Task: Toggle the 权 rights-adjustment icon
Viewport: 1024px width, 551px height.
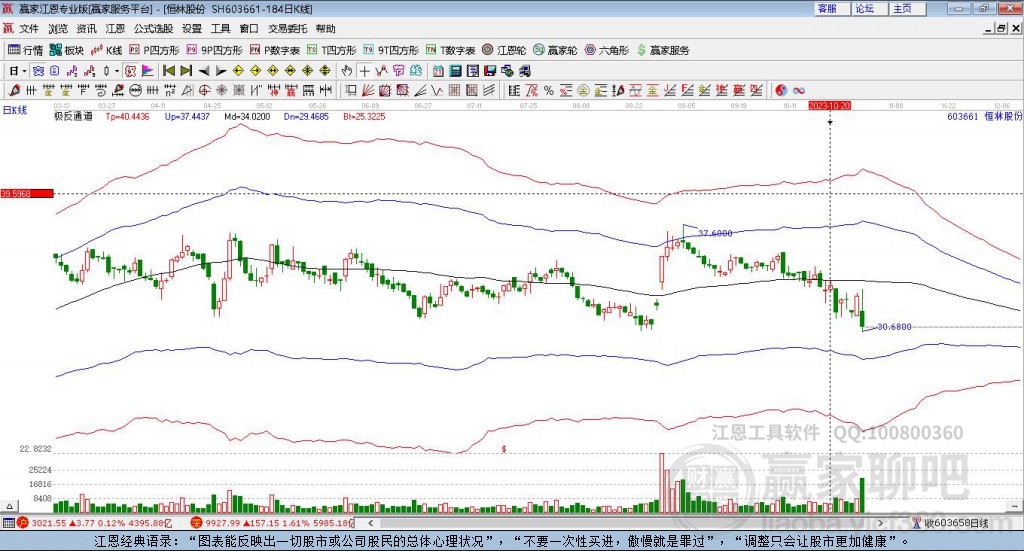Action: (129, 71)
